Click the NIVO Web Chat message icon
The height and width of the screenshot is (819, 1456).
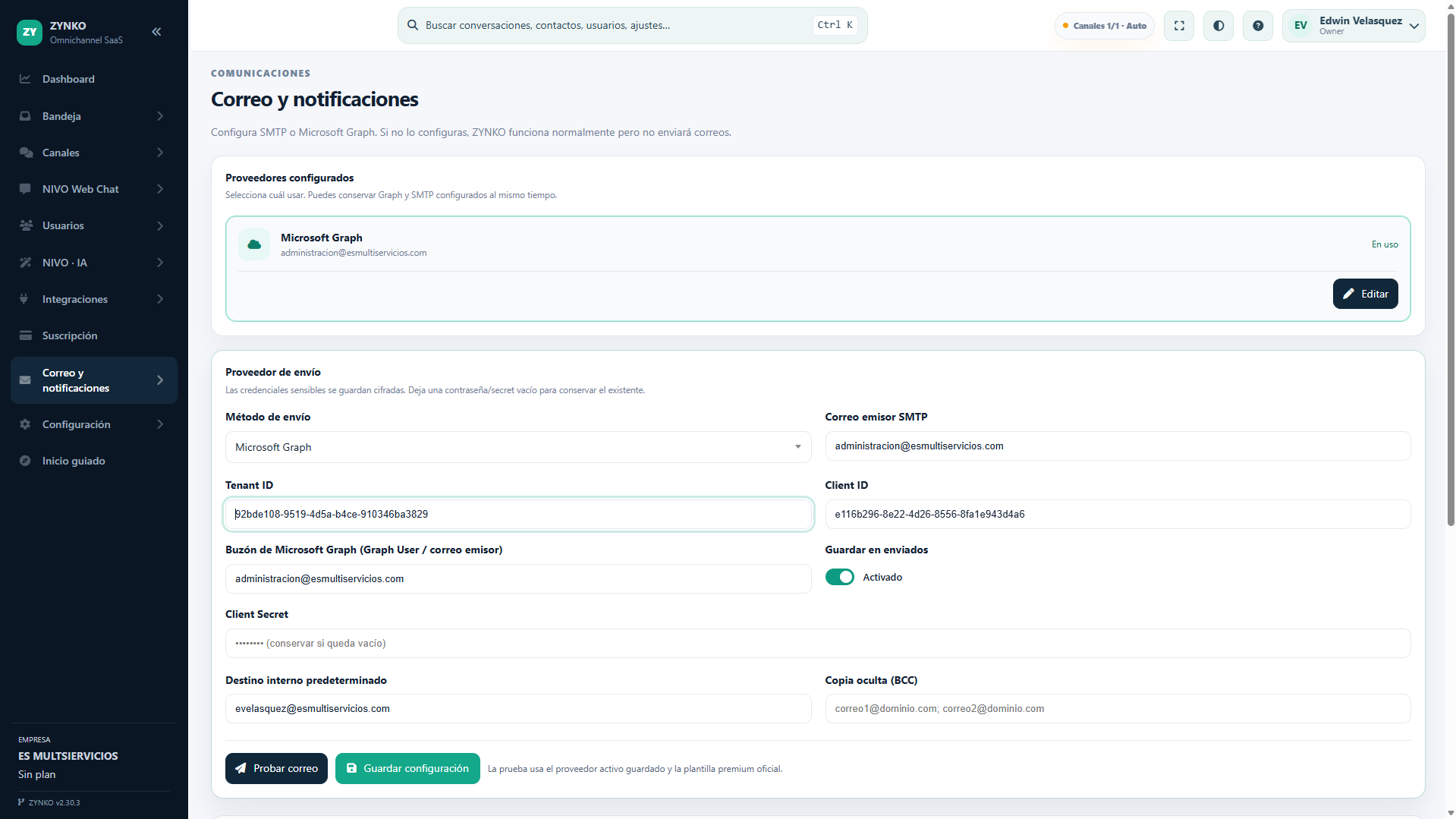[25, 189]
